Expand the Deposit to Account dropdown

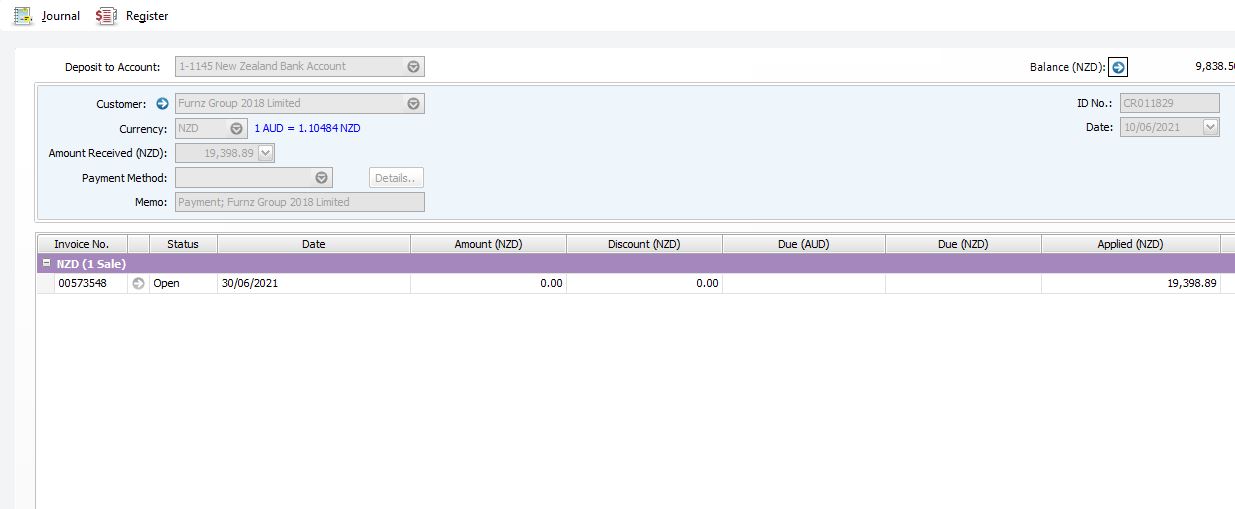click(414, 67)
